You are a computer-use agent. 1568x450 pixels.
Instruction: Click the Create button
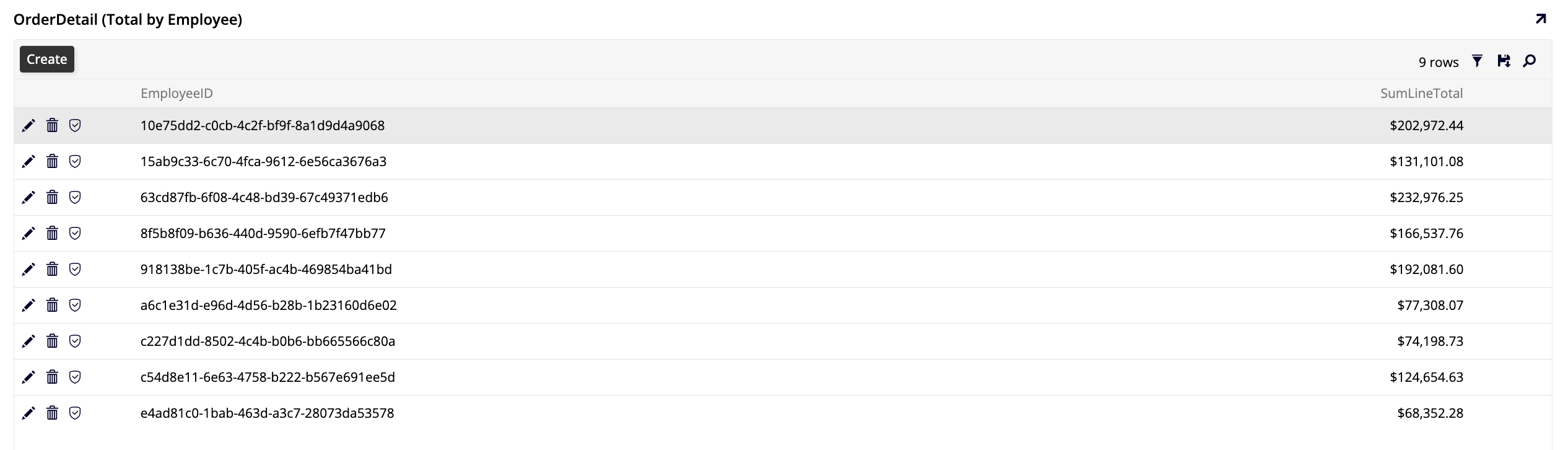click(47, 60)
